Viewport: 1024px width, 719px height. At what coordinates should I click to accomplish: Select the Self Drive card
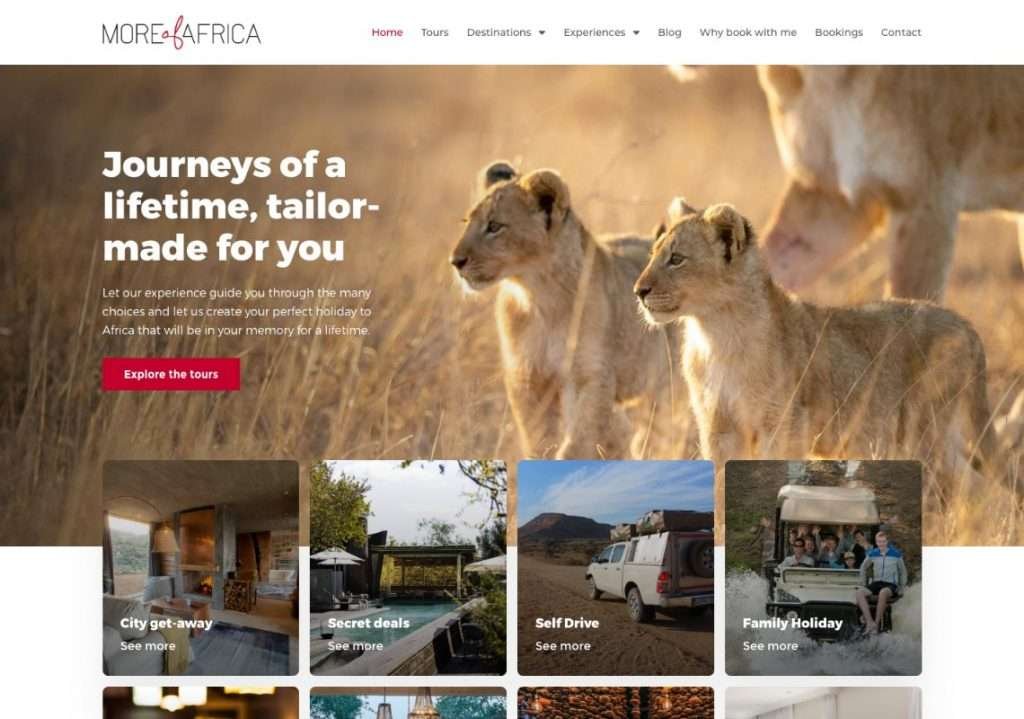[616, 567]
